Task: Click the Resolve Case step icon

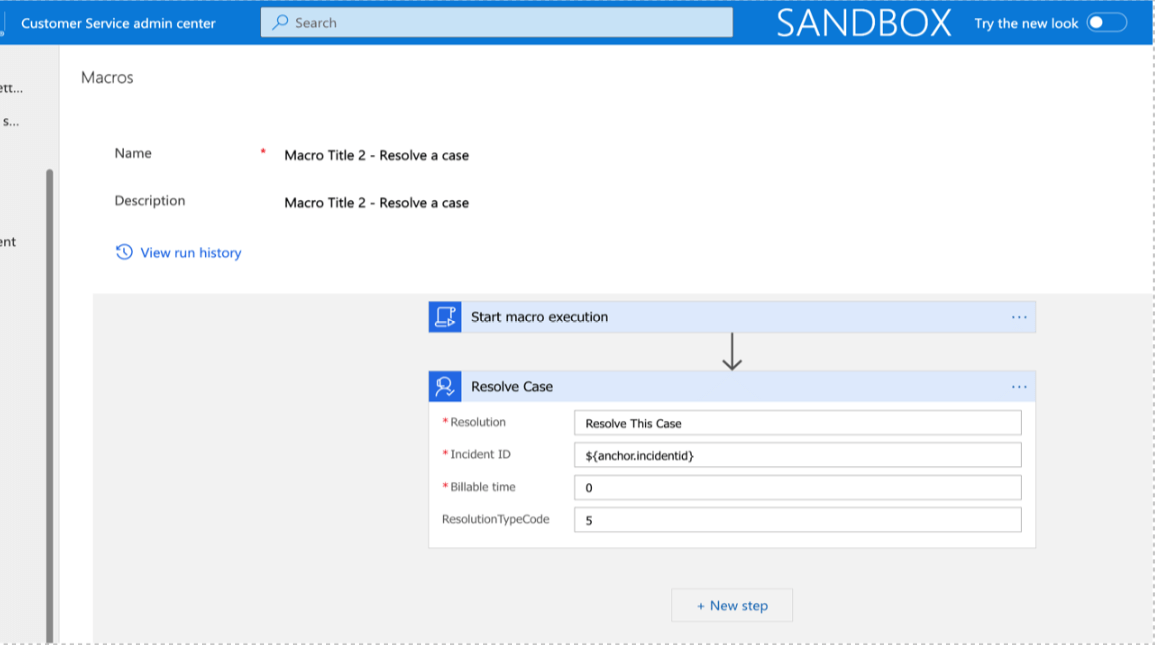Action: click(x=445, y=387)
